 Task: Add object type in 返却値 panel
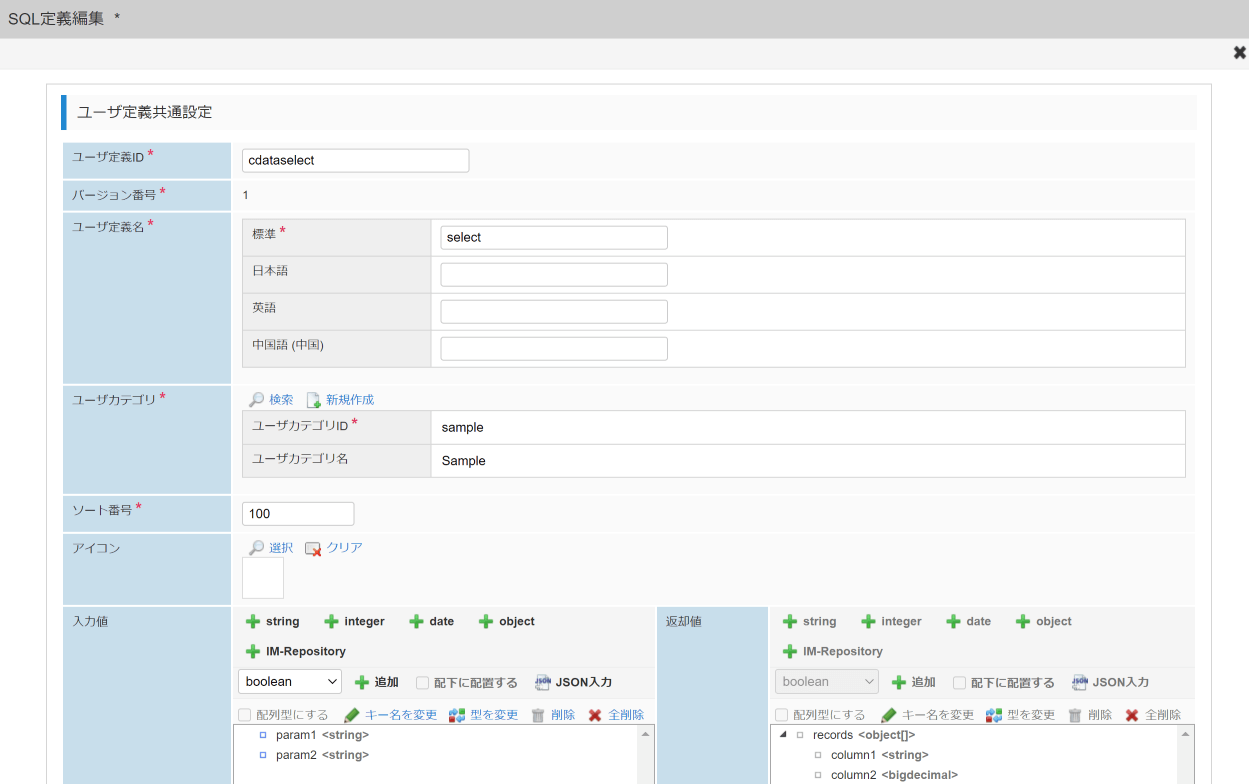(x=1043, y=621)
